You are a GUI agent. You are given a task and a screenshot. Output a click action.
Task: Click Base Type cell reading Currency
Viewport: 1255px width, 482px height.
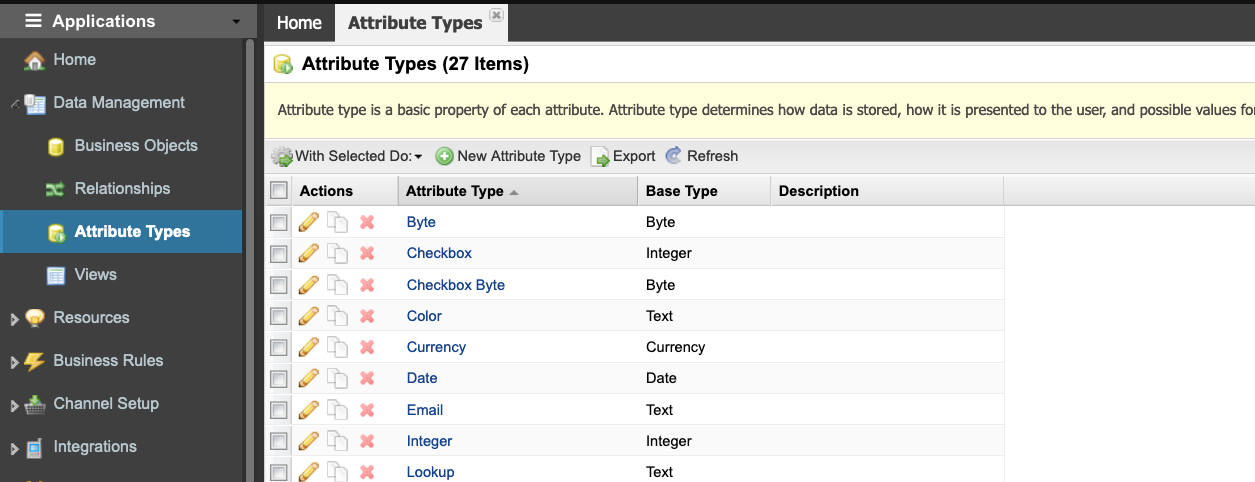676,347
